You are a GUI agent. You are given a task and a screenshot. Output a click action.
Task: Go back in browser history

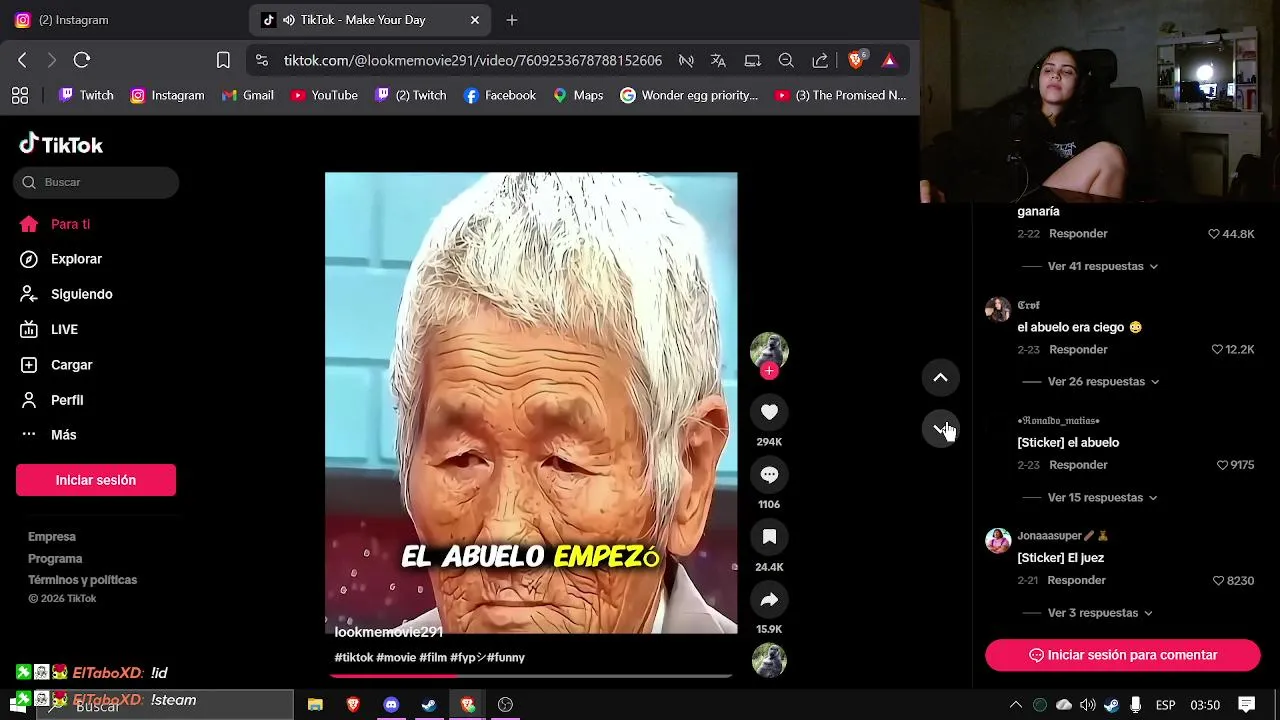[22, 60]
